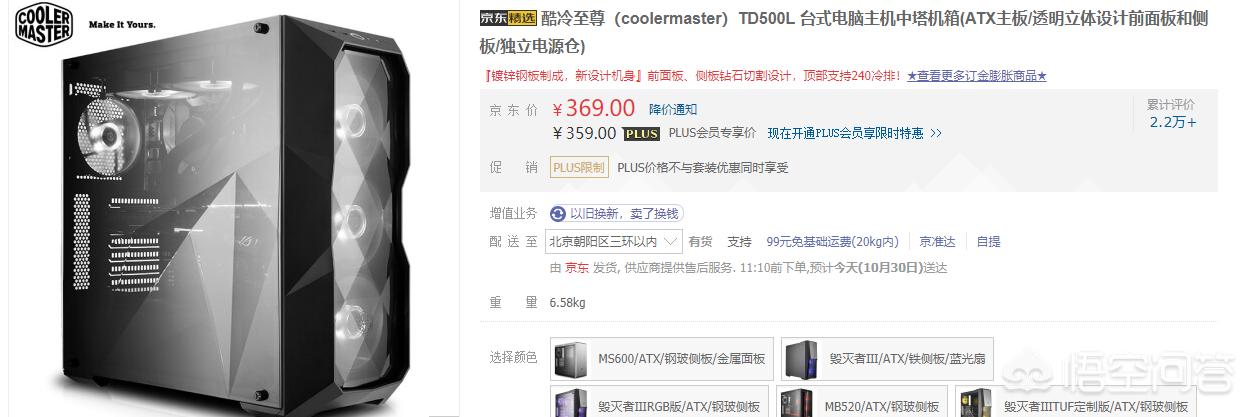Screen dimensions: 1257x417
Task: Click the 京东 seller link in shipping info
Action: (577, 267)
